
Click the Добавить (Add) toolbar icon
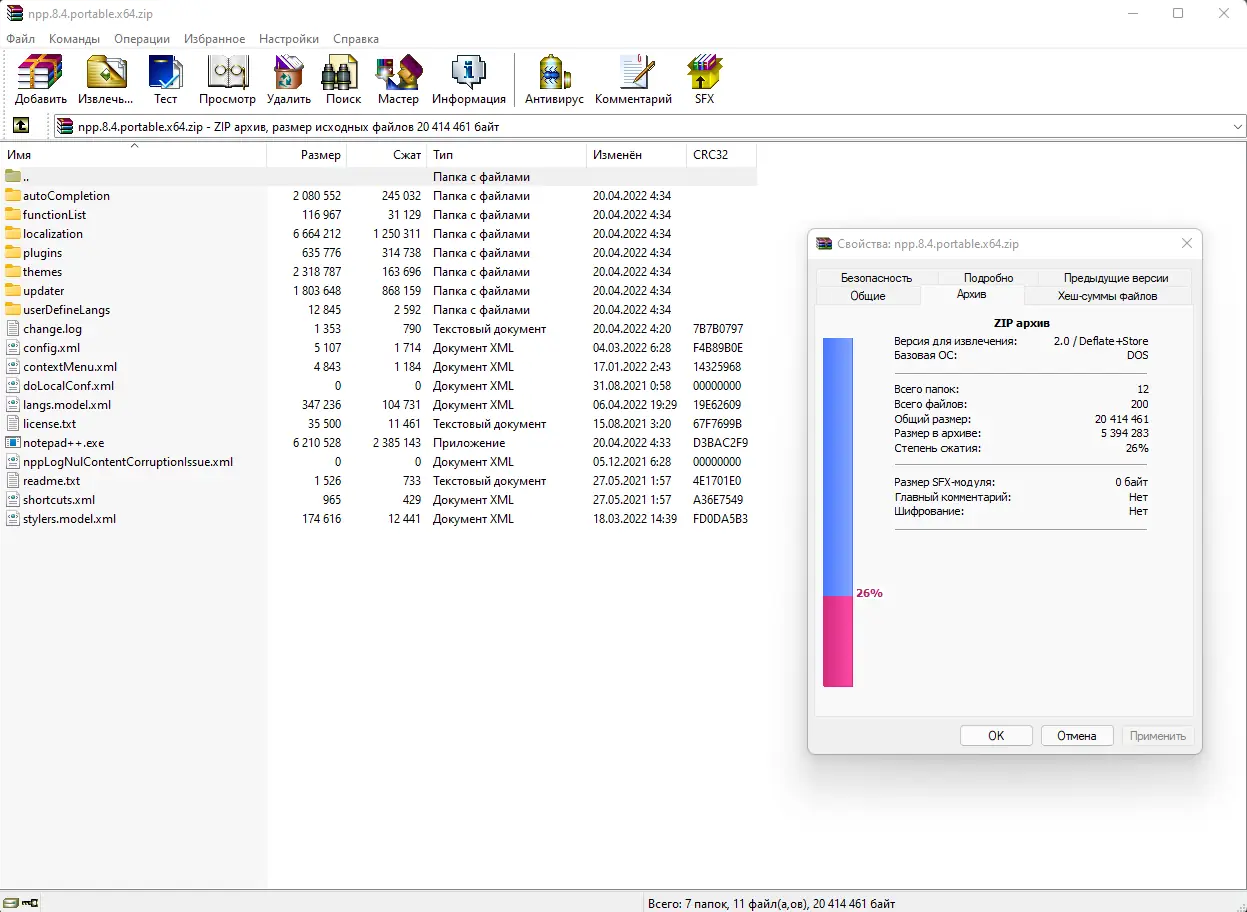(x=41, y=80)
